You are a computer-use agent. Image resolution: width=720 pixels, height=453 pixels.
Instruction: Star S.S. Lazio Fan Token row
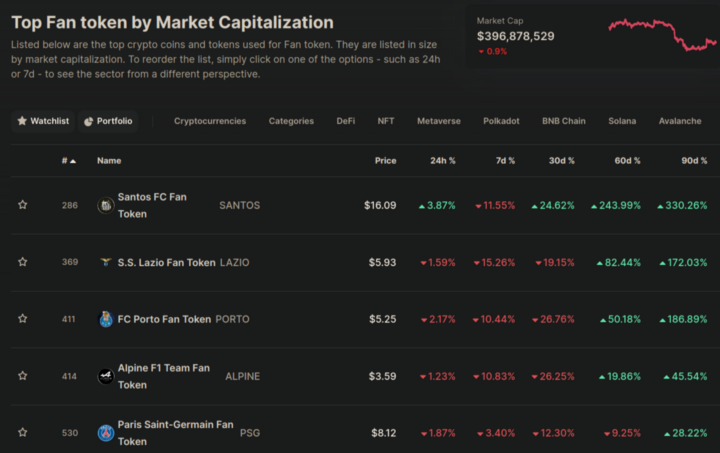click(x=22, y=262)
